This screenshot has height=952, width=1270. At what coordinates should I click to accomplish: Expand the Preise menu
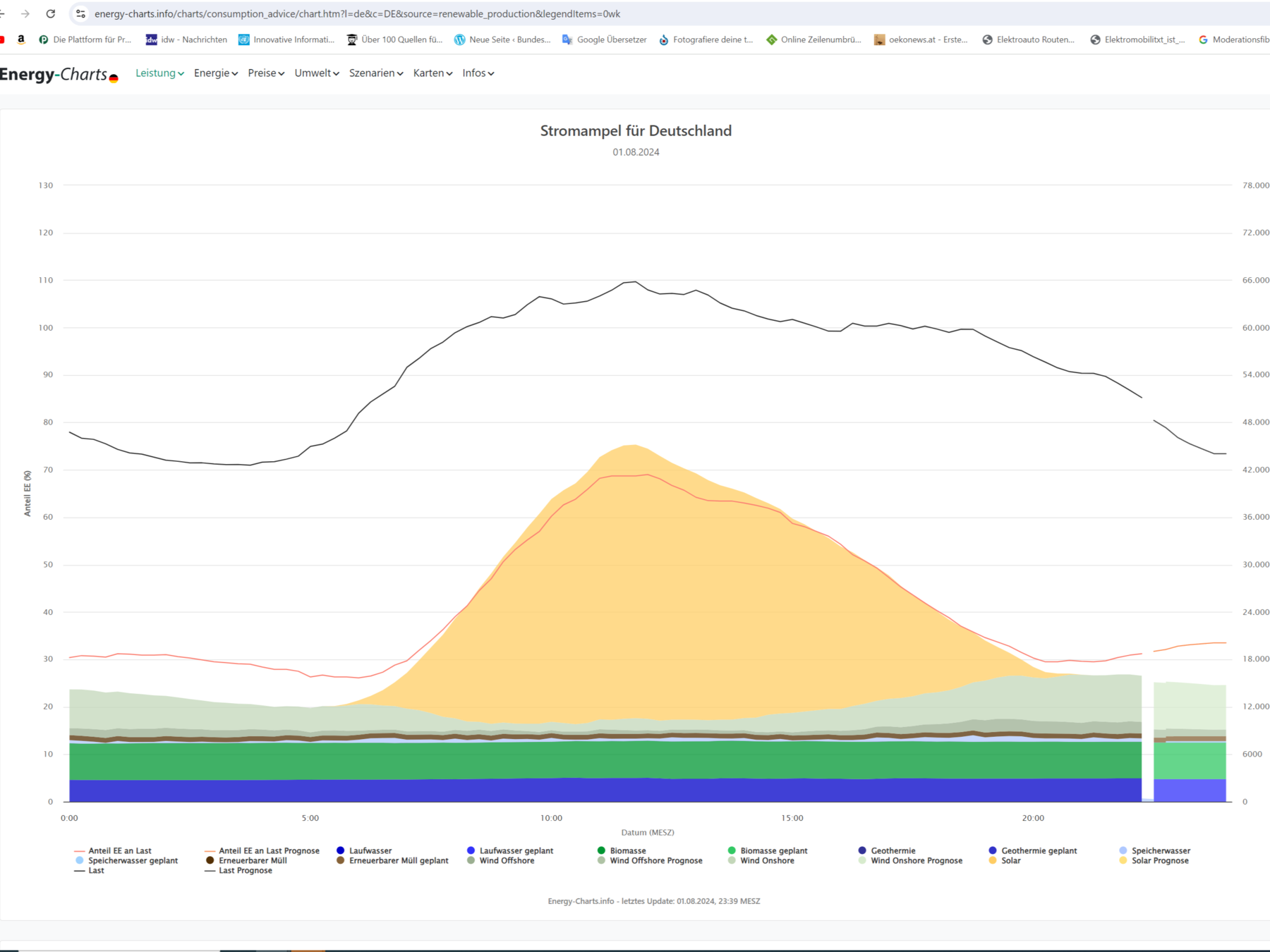[x=266, y=73]
